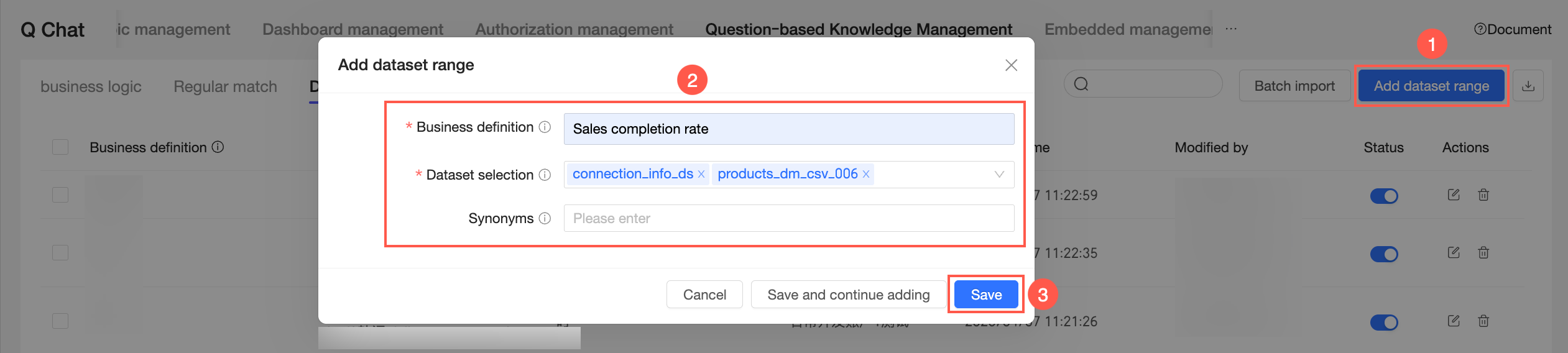Edit the 11:22:35 row entry
Screen dimensions: 1568x353
coord(1454,252)
